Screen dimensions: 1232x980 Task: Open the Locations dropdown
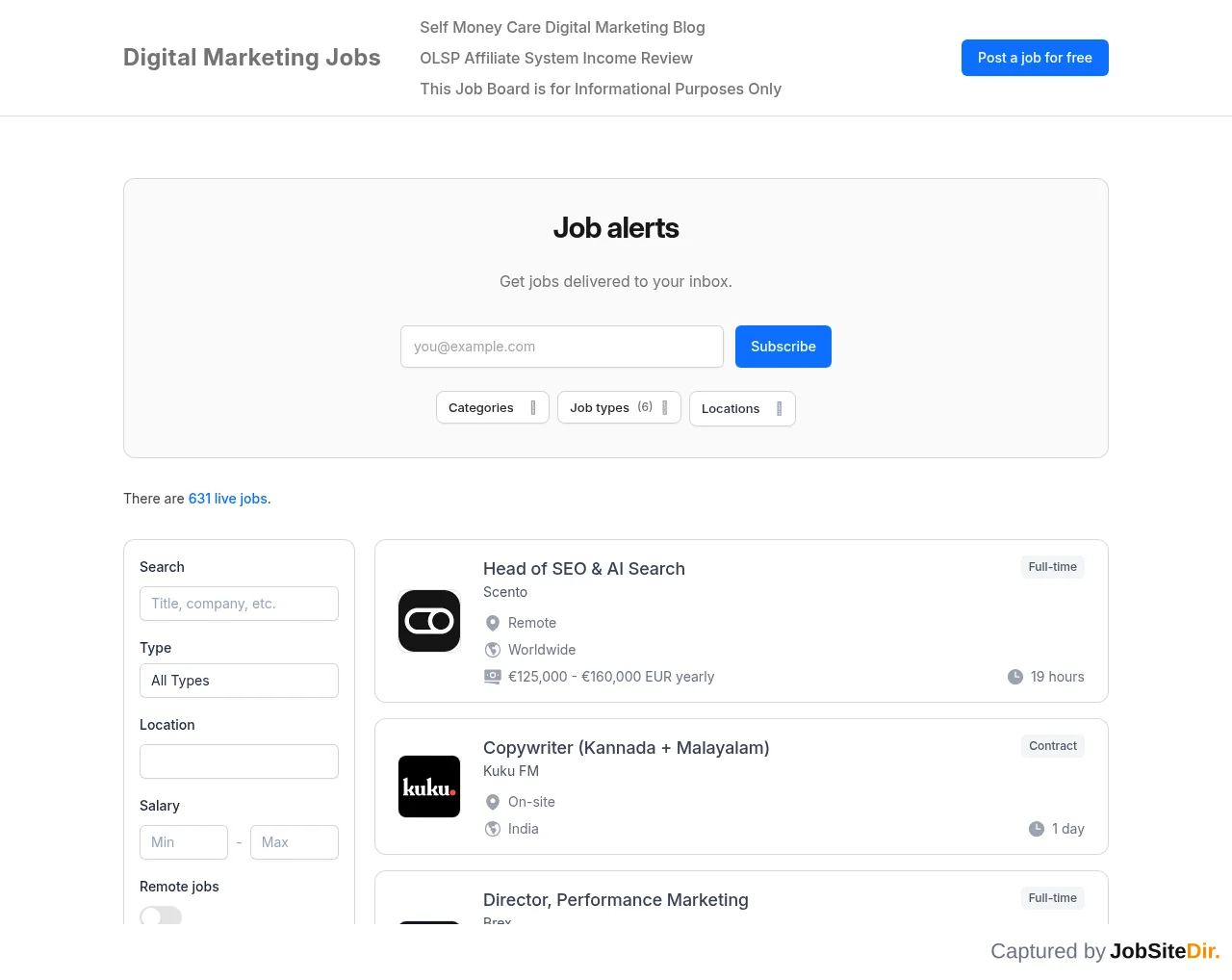[x=742, y=408]
